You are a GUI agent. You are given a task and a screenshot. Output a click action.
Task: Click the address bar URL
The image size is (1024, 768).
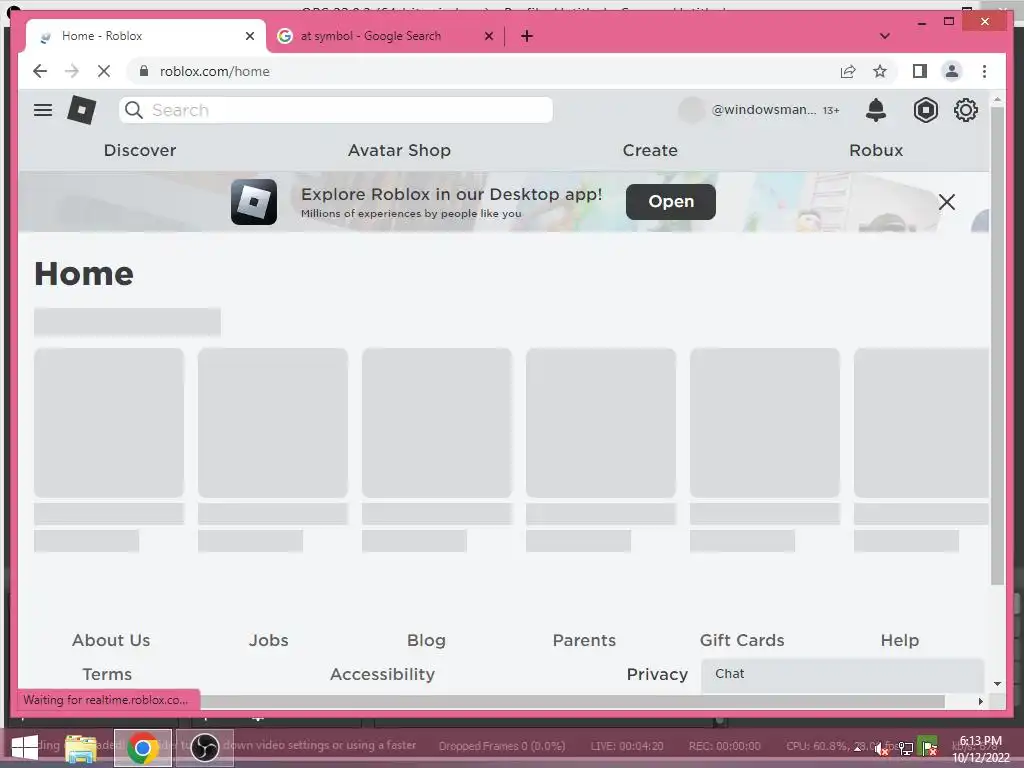(214, 71)
